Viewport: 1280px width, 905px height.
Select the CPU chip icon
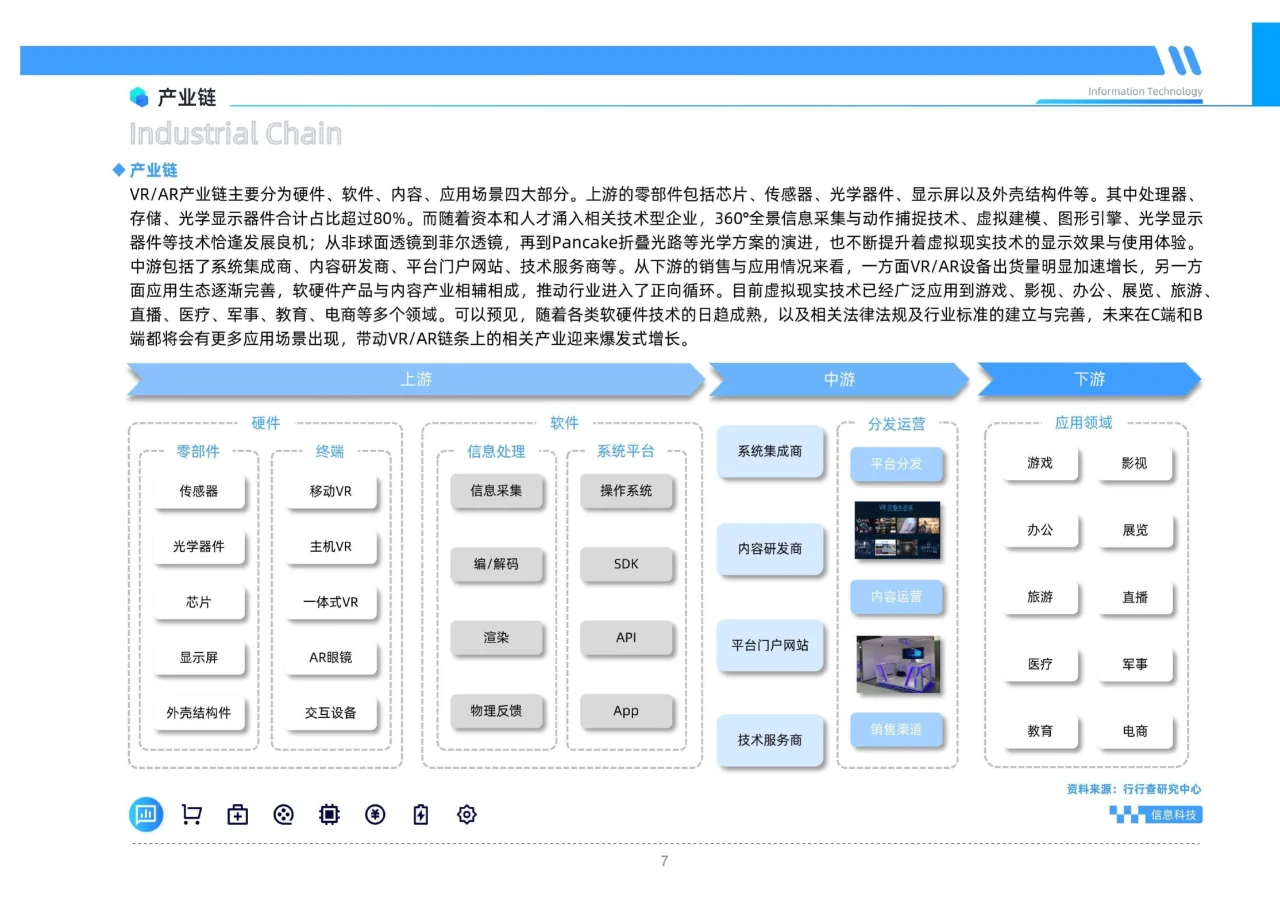point(329,814)
